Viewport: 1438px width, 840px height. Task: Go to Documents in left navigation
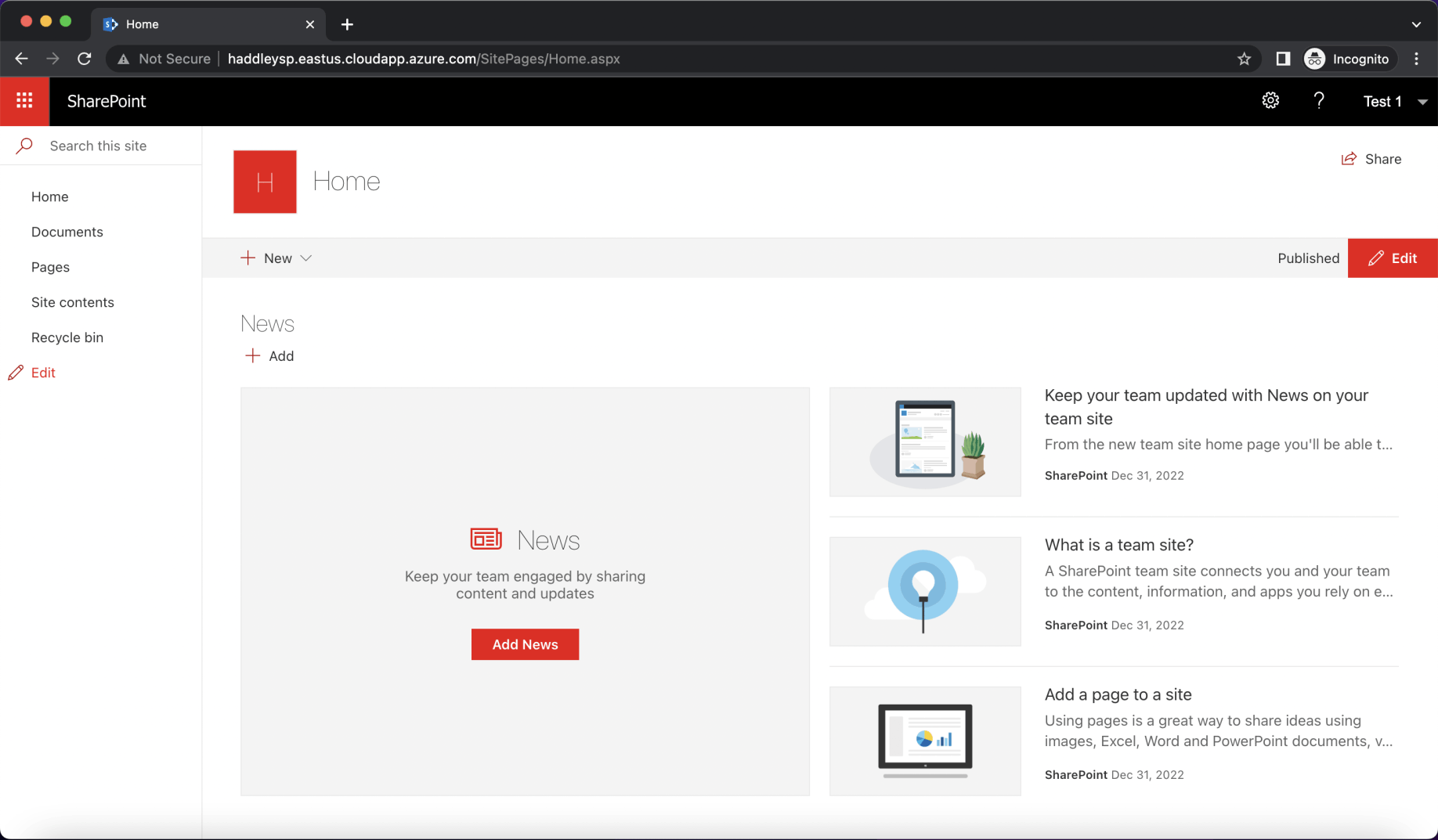pos(67,232)
